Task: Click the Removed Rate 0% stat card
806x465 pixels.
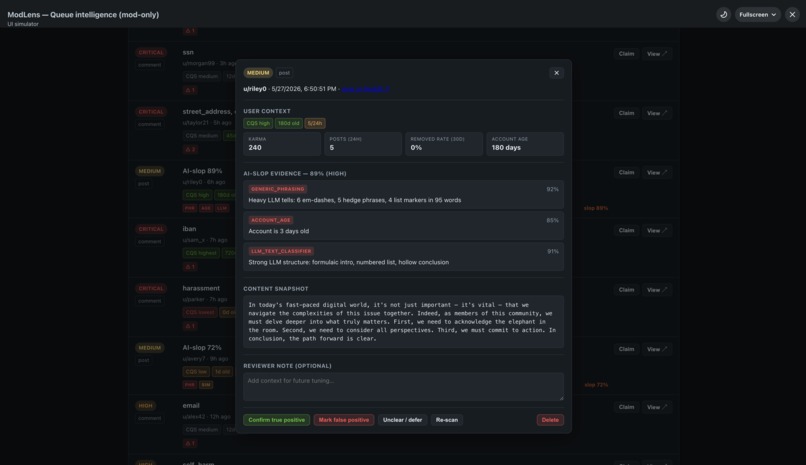Action: [444, 144]
